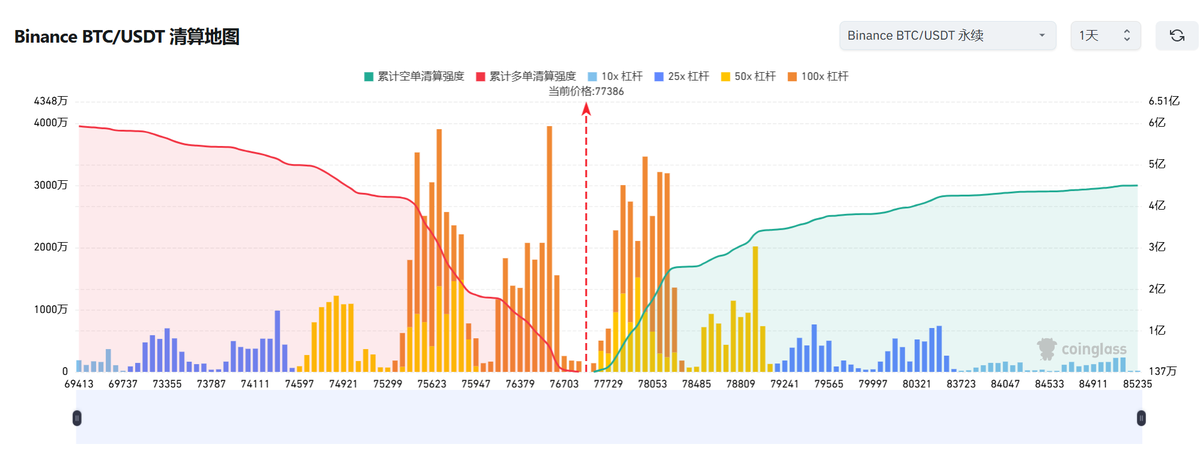
Task: Toggle the 25x 杠杆 legend series
Action: point(681,76)
